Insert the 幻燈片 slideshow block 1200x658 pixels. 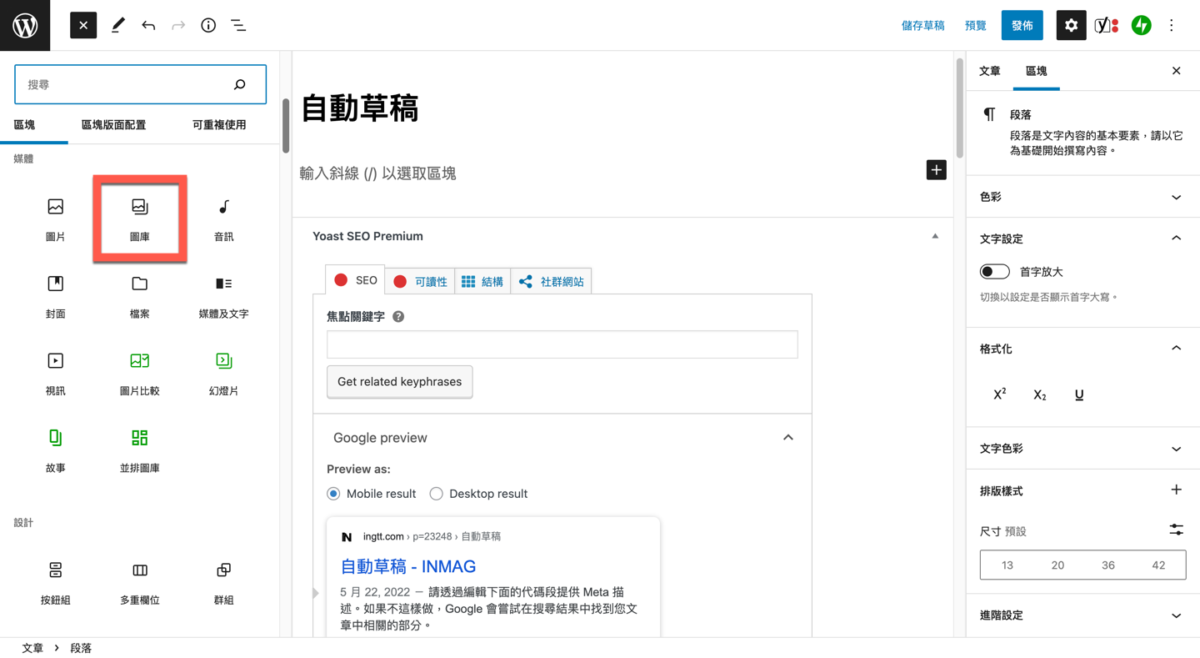coord(224,373)
